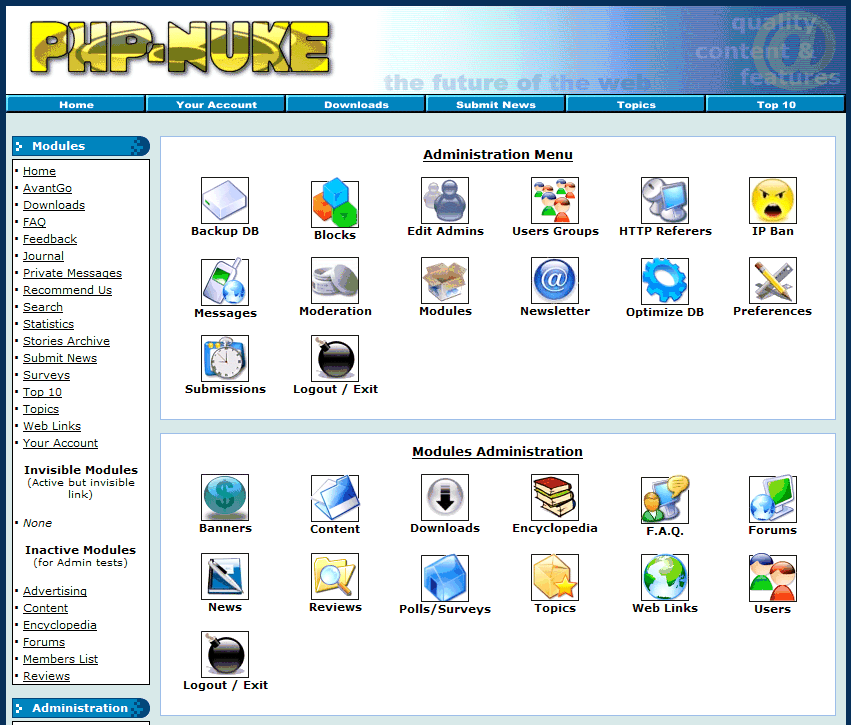This screenshot has width=851, height=725.
Task: Select Your Account in top navigation bar
Action: click(x=216, y=104)
